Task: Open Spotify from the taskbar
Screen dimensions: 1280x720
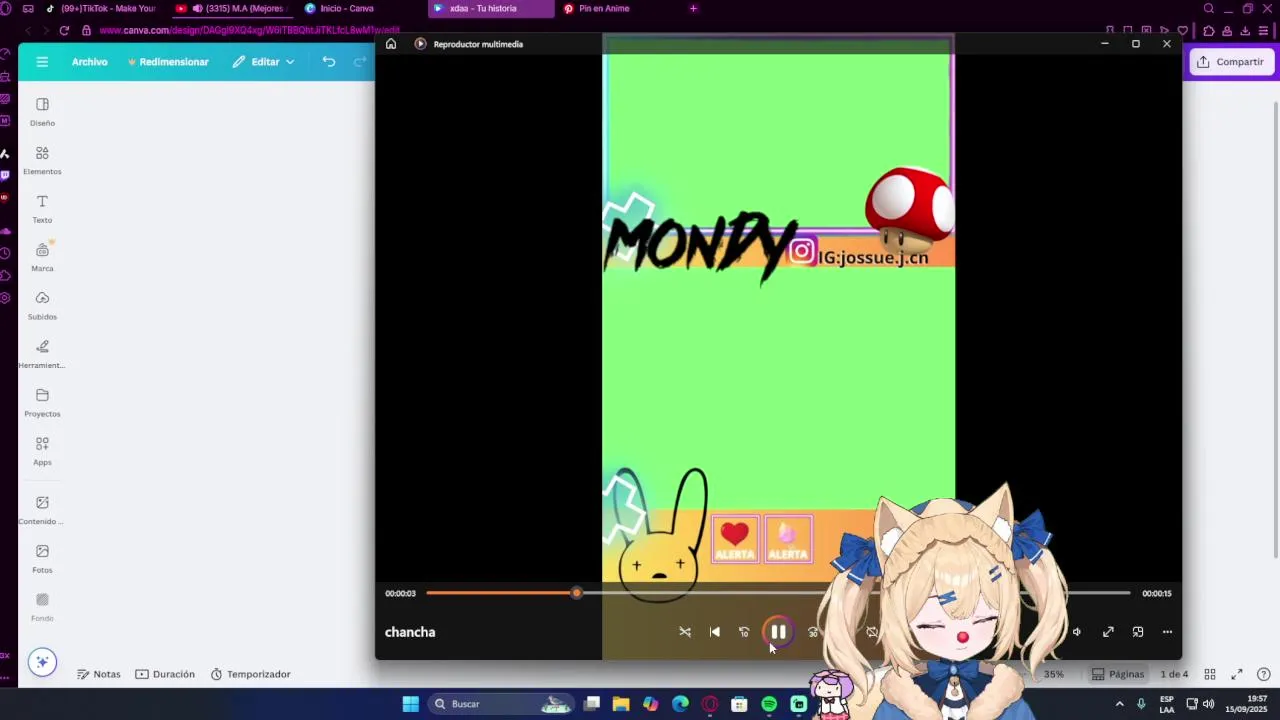Action: (x=769, y=704)
